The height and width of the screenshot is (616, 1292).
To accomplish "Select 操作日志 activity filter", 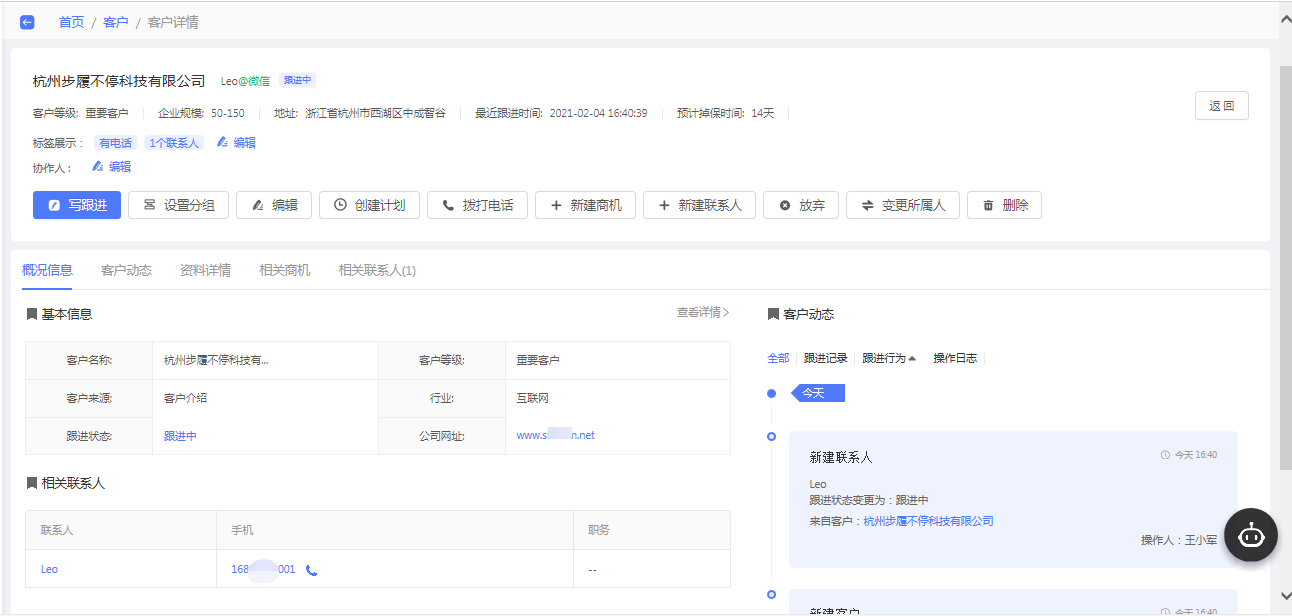I will click(955, 358).
